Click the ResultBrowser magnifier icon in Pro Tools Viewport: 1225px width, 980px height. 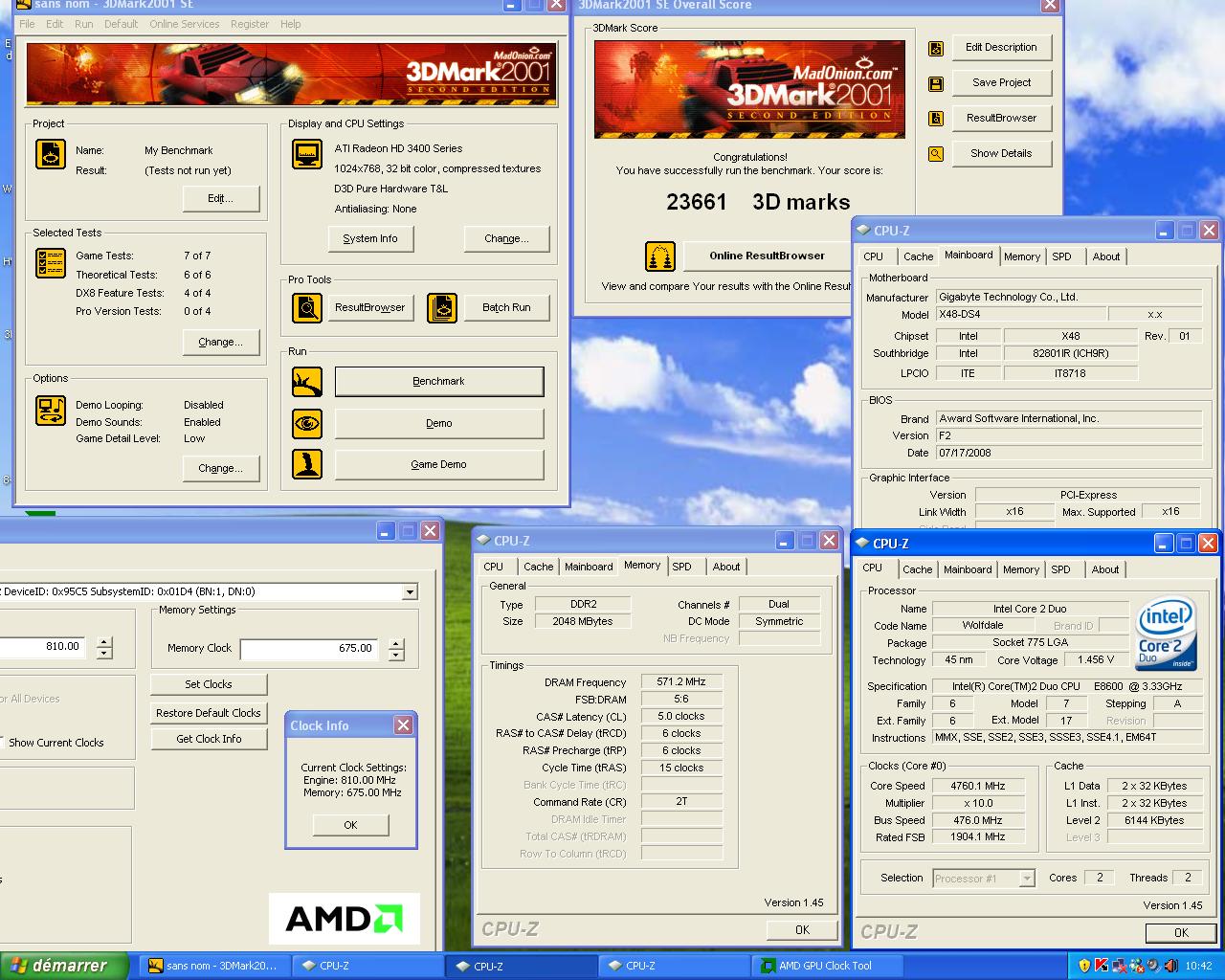[x=307, y=307]
